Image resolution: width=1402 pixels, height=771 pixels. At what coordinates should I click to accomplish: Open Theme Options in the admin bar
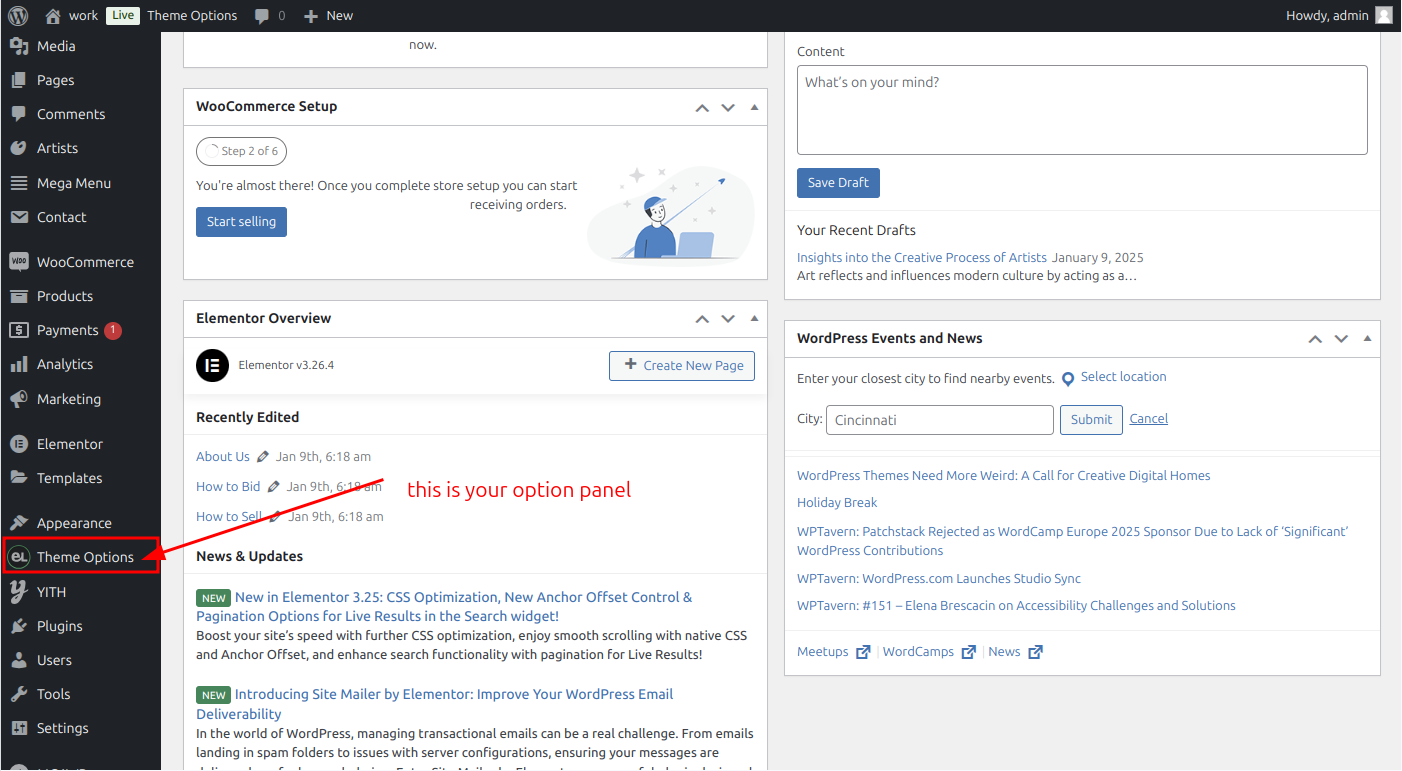(x=192, y=15)
